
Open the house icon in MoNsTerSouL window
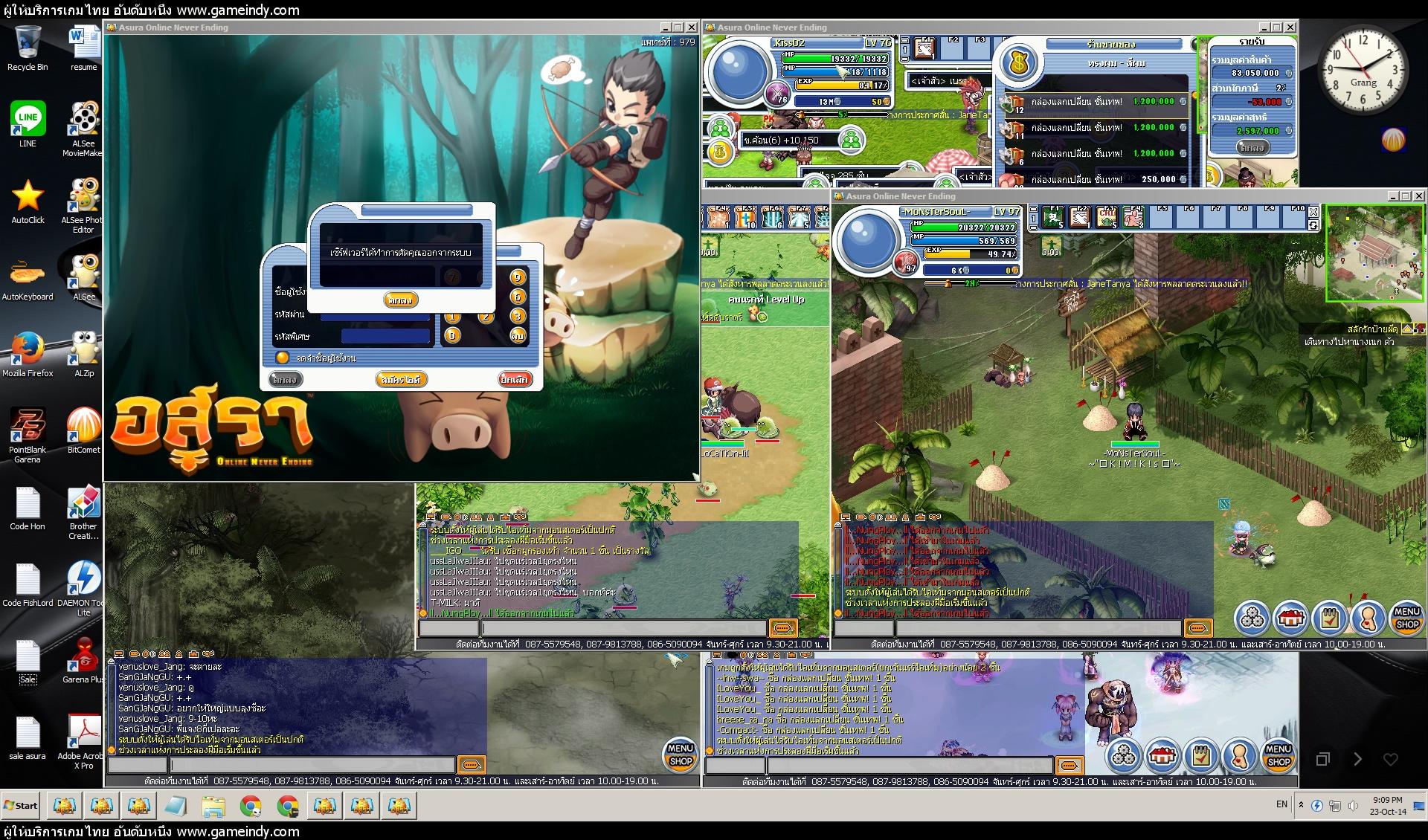coord(1291,618)
